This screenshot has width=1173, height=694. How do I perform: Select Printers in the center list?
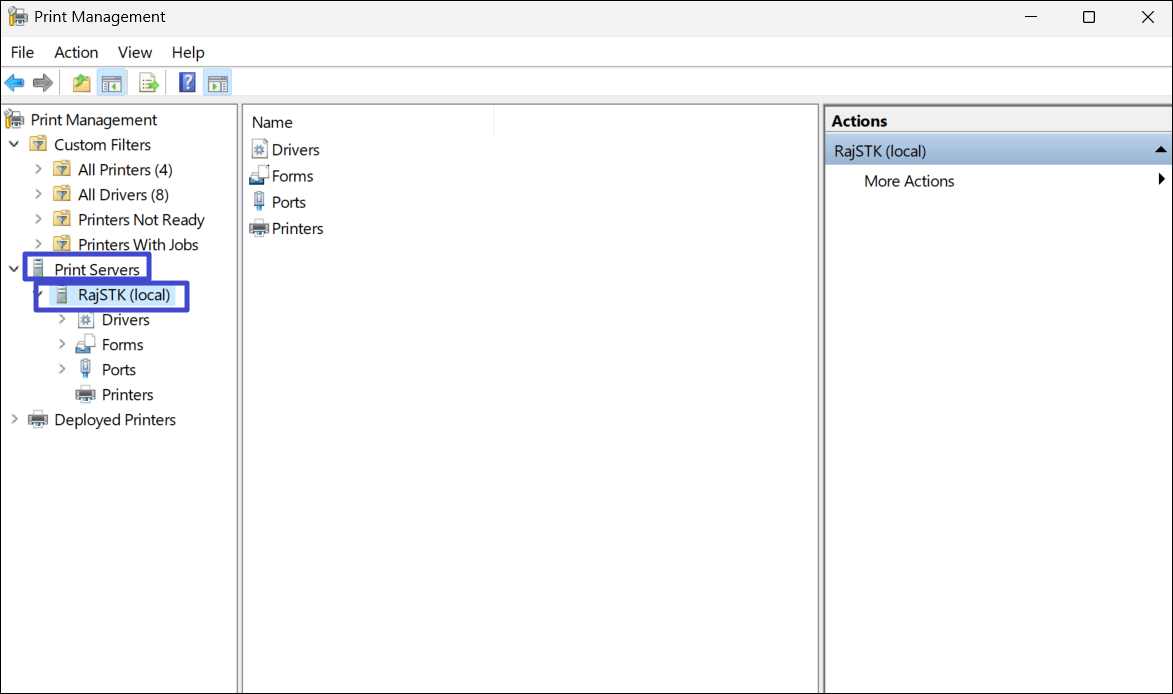pos(297,228)
